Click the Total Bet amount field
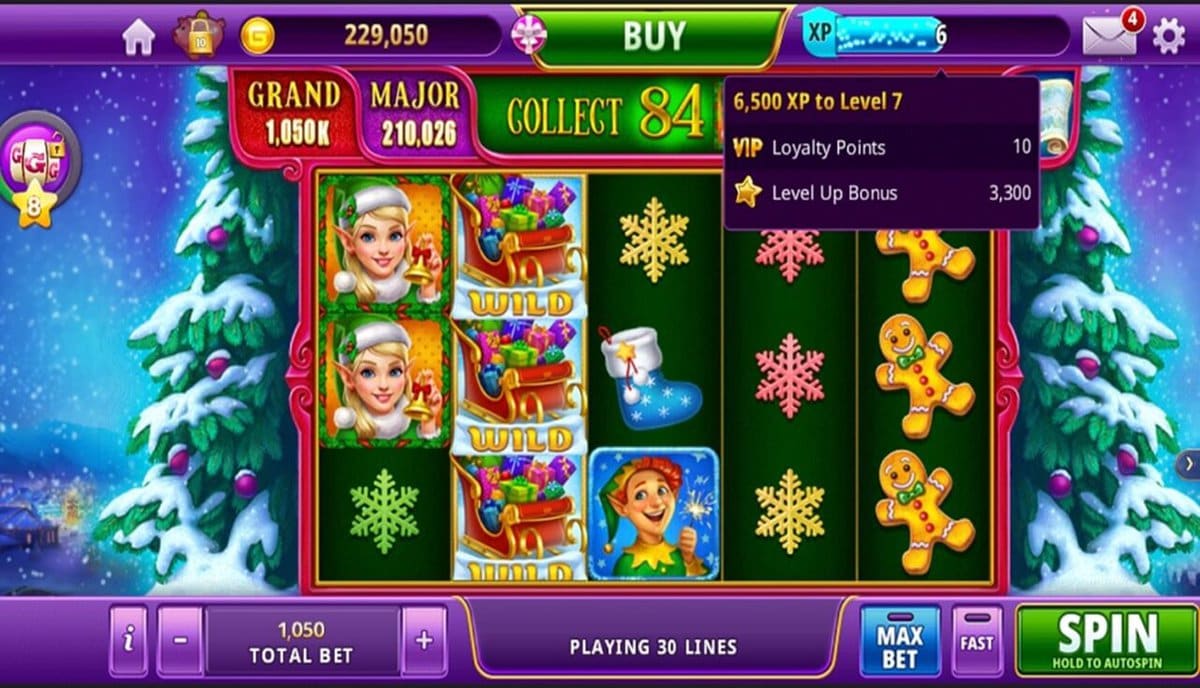The width and height of the screenshot is (1200, 688). [302, 640]
